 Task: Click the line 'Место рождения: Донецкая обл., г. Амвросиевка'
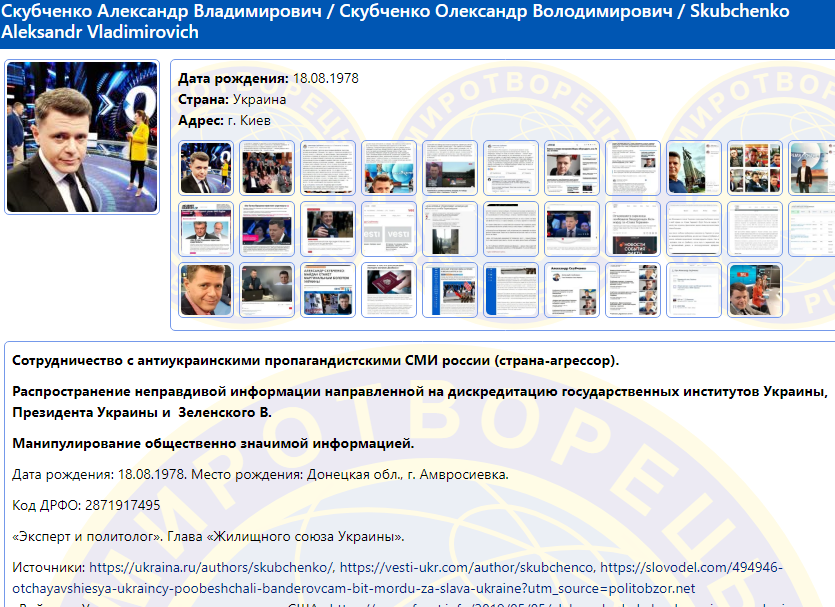click(x=350, y=474)
